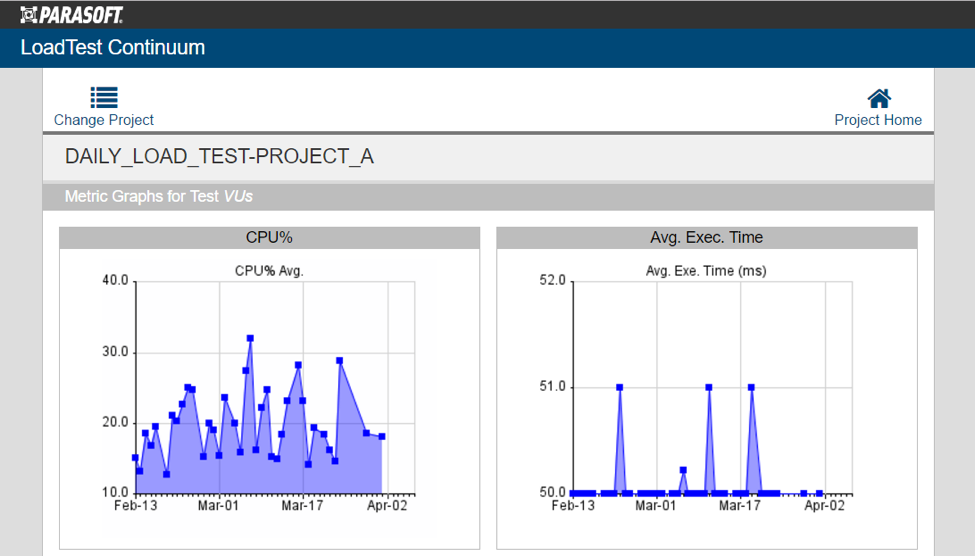Click the LoadTest Continuum title
Screen dimensions: 975x556
113,48
